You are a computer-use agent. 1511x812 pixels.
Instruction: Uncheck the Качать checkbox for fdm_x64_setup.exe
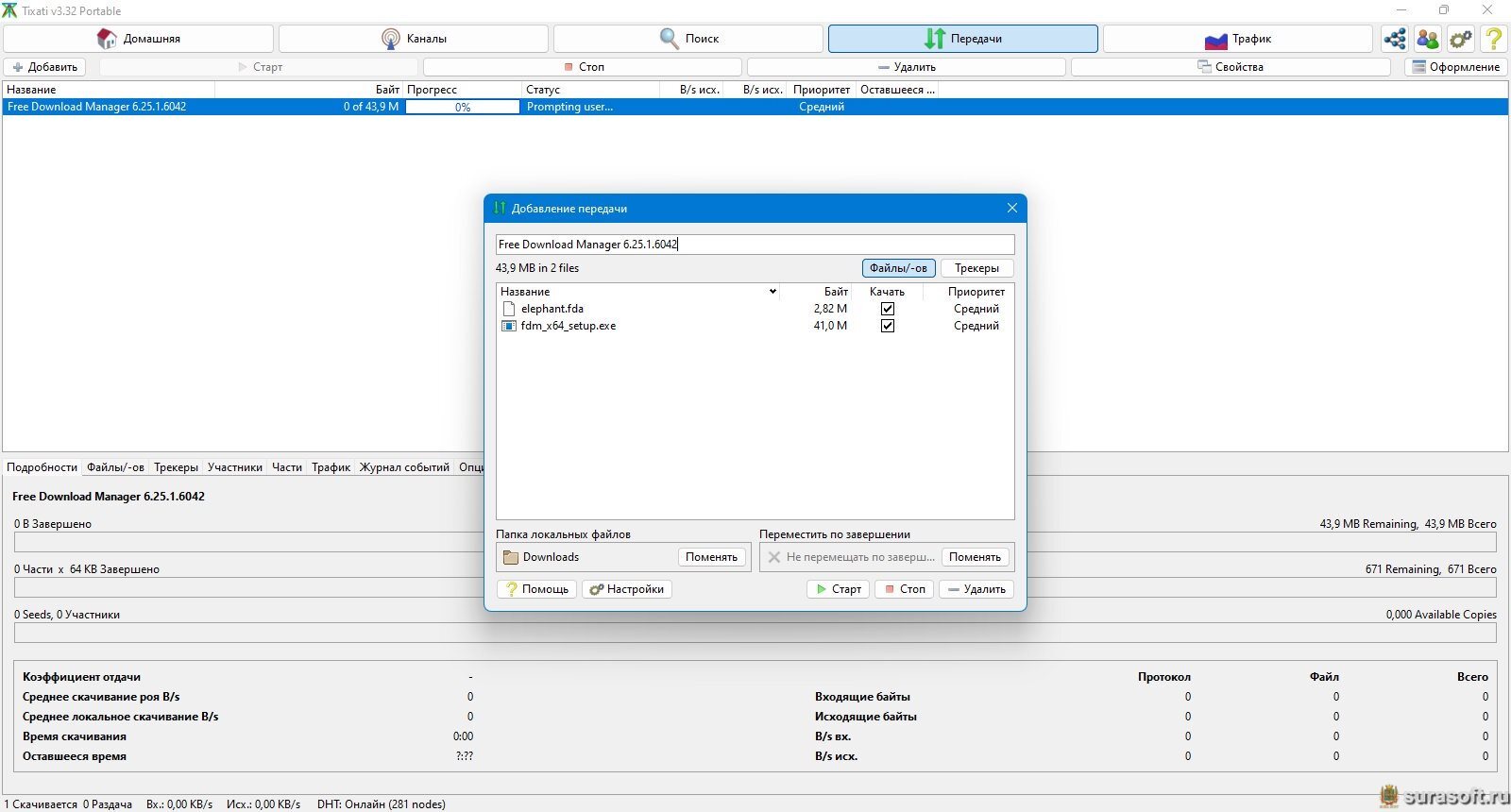(x=888, y=326)
